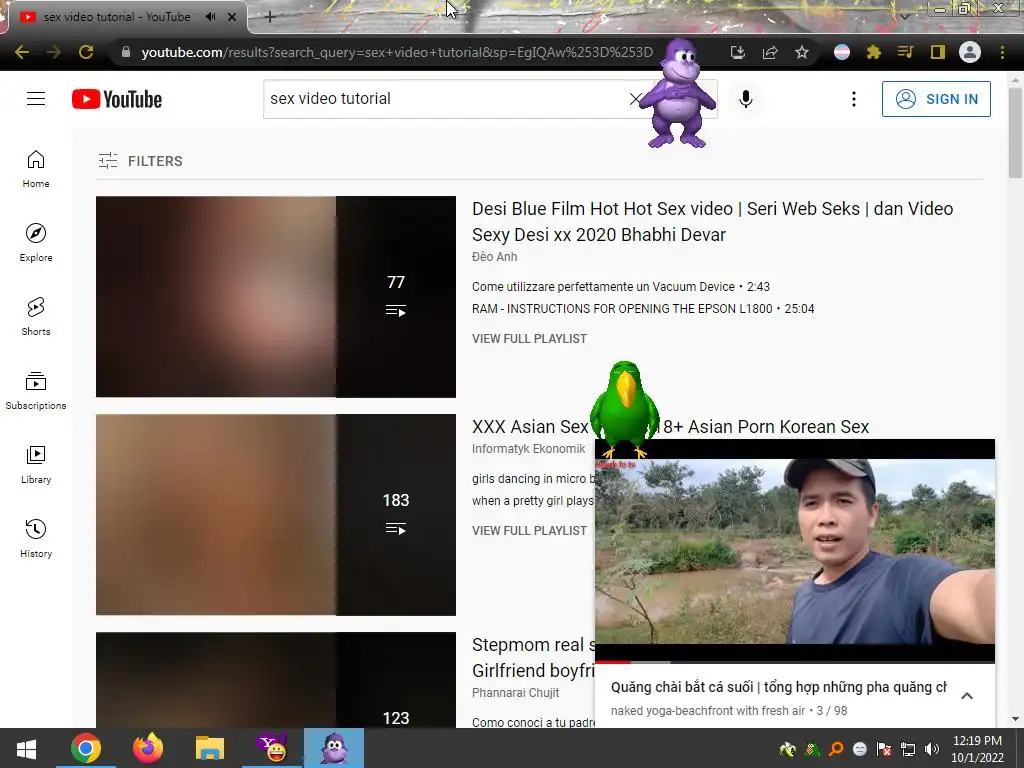Launch Firefox from the taskbar
This screenshot has width=1024, height=768.
[148, 748]
